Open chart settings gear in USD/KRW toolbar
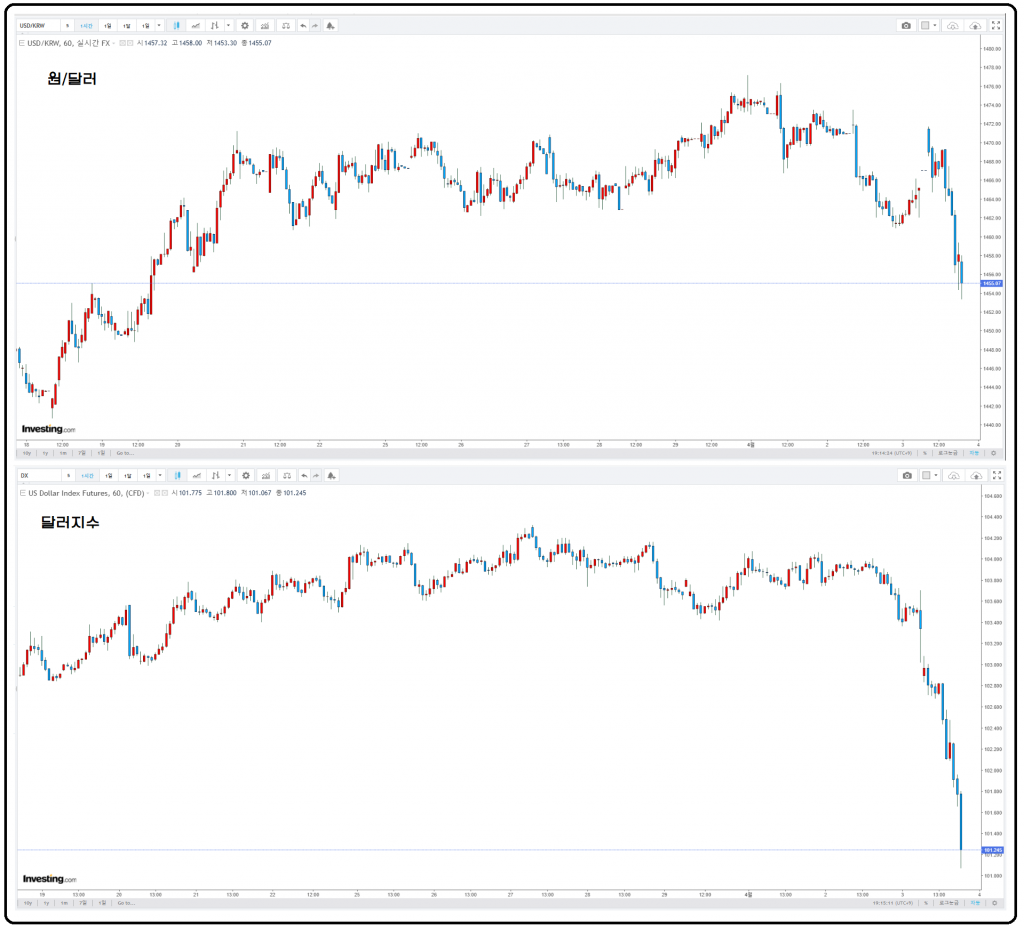Screen dimensions: 1024x927 (x=245, y=25)
